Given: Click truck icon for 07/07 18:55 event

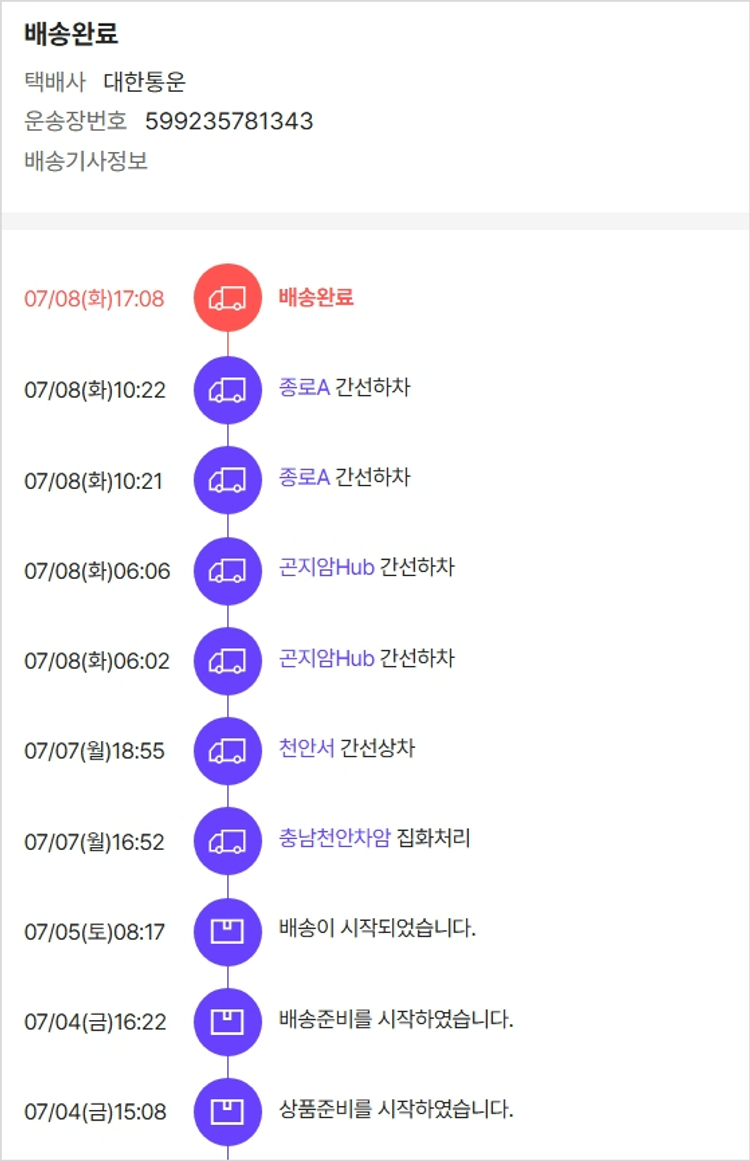Looking at the screenshot, I should tap(227, 751).
